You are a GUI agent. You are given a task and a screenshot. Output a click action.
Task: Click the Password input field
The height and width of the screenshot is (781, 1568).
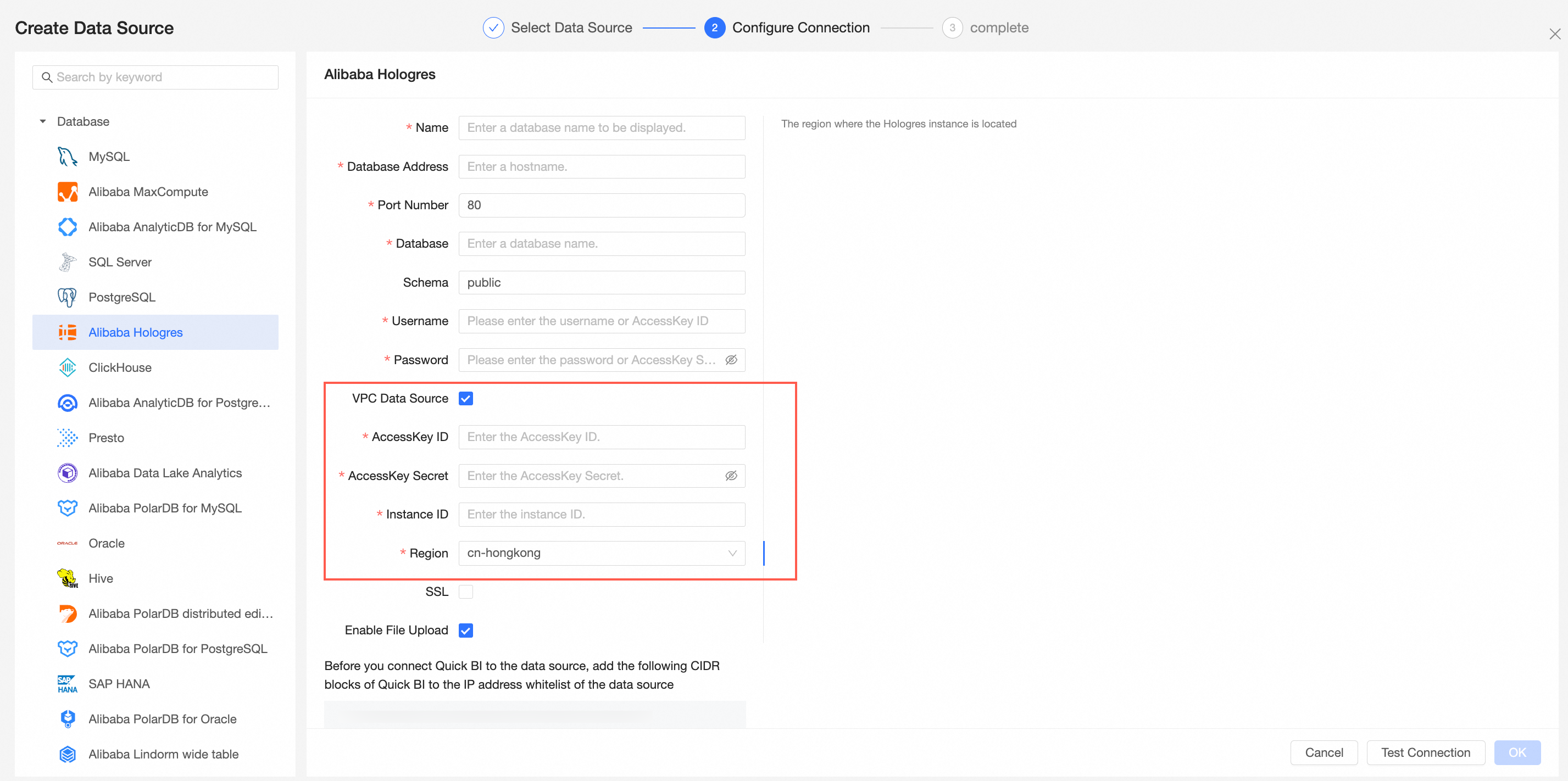pos(602,360)
